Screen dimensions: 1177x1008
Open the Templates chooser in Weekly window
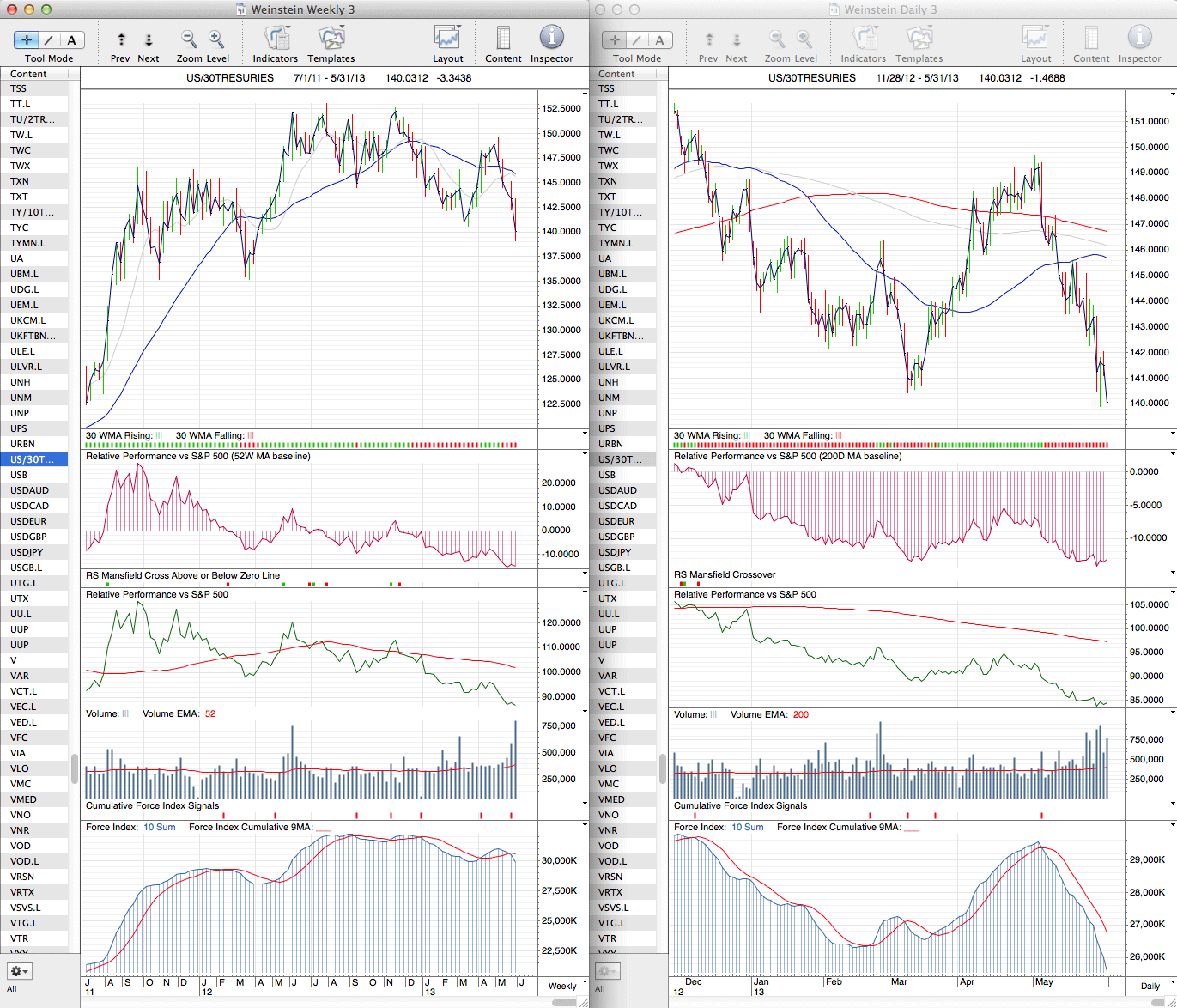(x=331, y=39)
